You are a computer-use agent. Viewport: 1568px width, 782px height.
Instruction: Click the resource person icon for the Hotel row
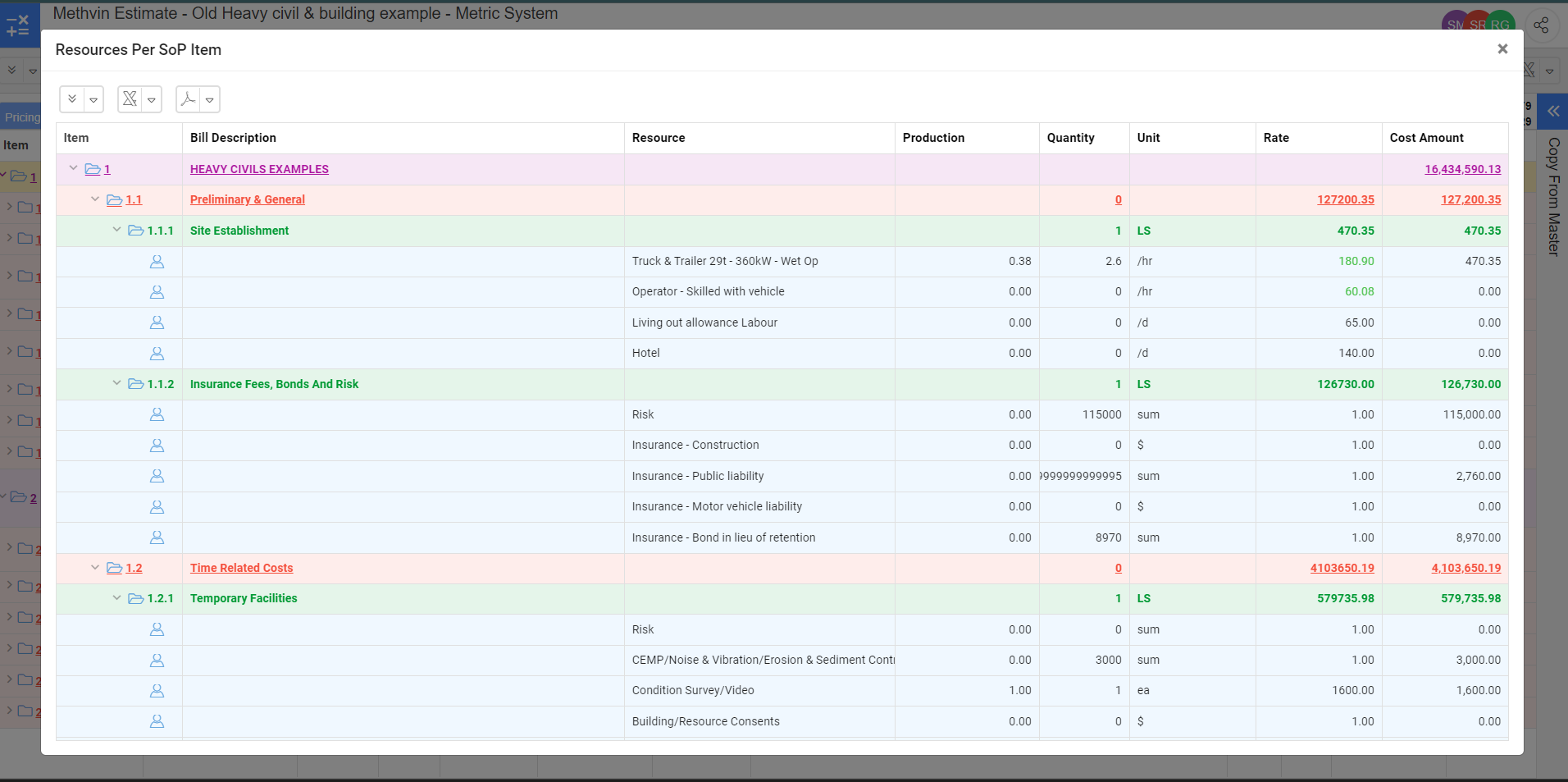coord(157,354)
